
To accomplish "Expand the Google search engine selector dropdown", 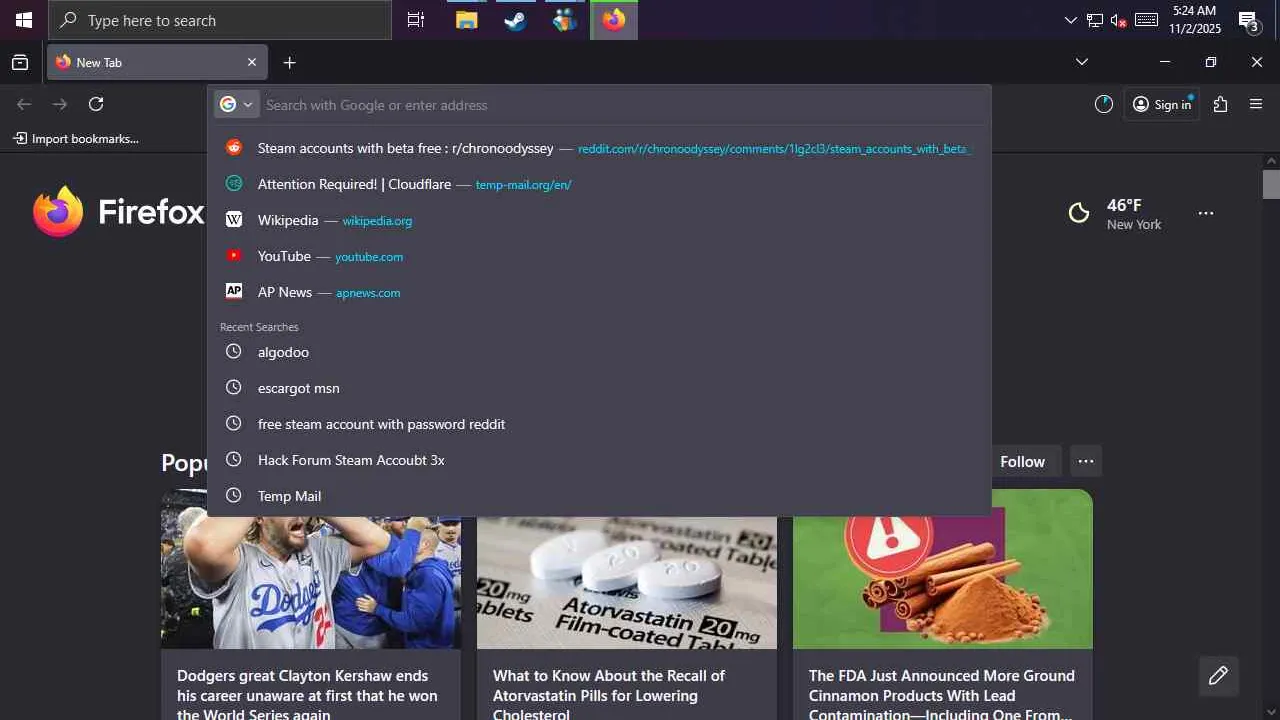I will [237, 104].
